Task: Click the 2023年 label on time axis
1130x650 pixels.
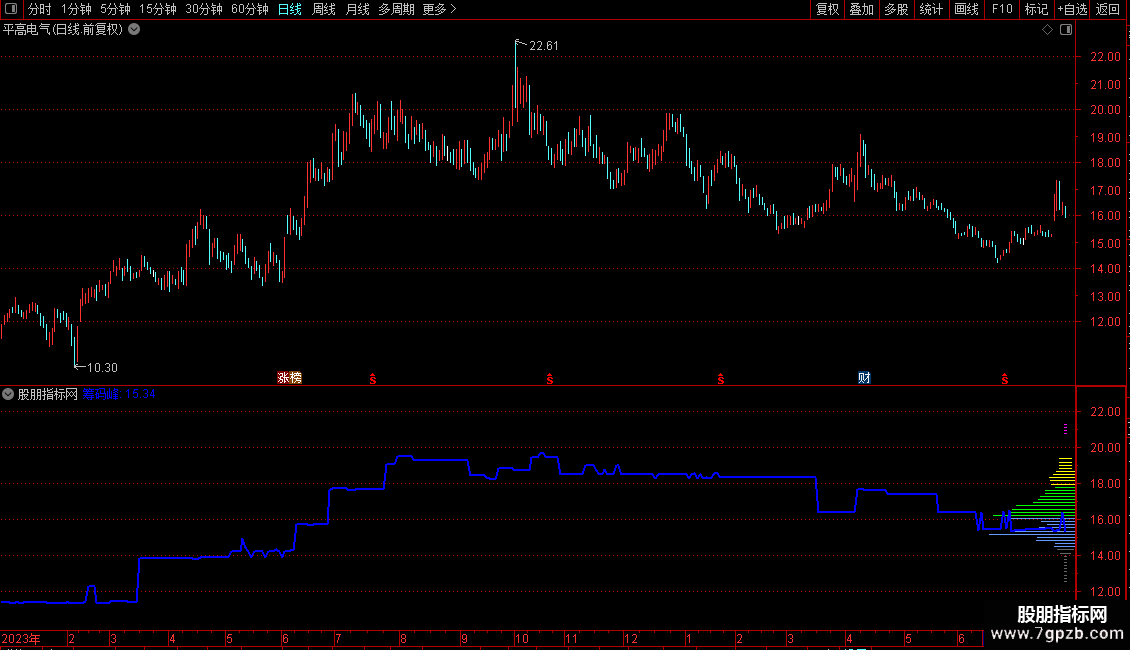Action: click(21, 638)
